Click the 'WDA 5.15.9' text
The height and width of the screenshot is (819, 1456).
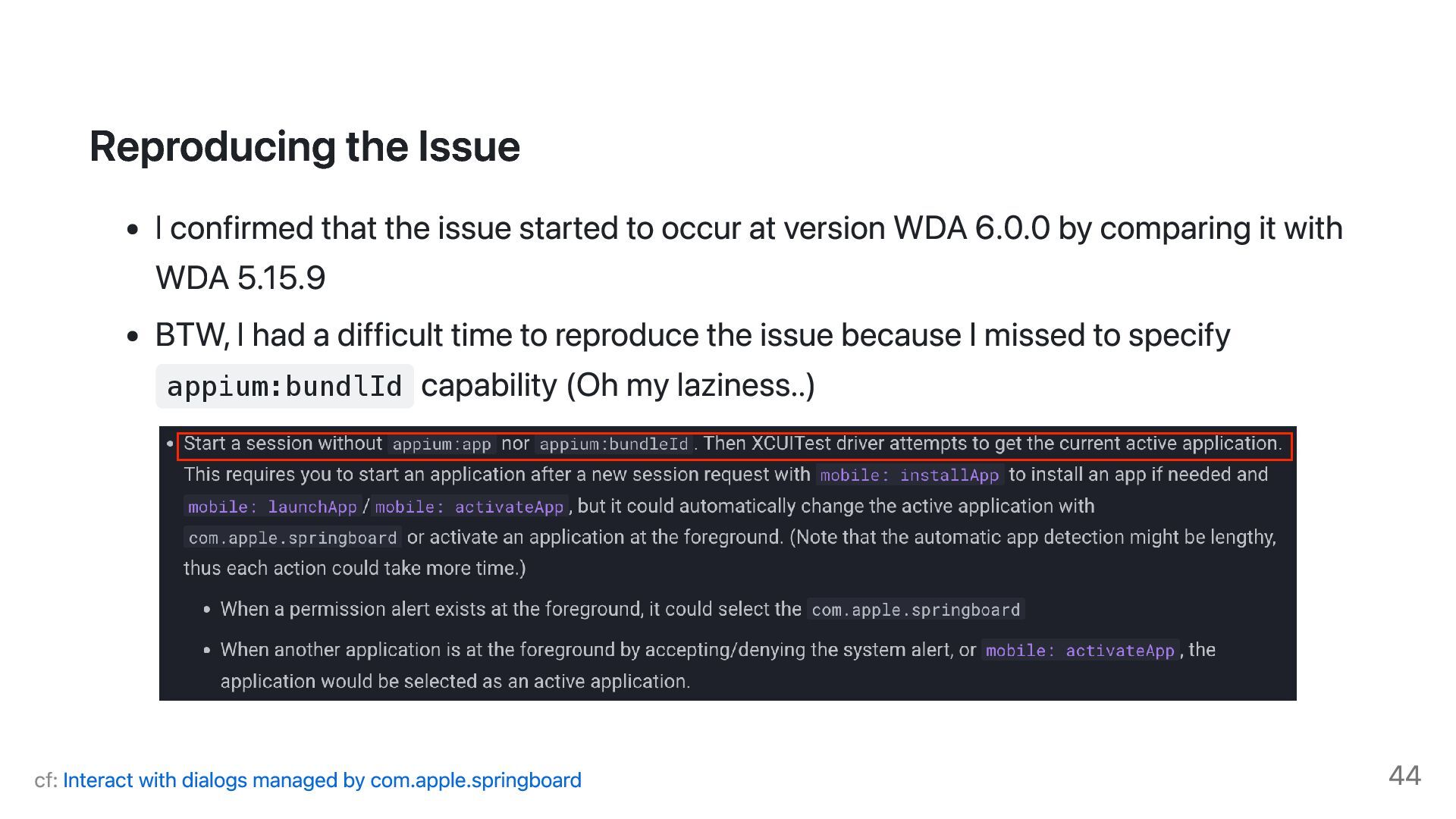(240, 278)
